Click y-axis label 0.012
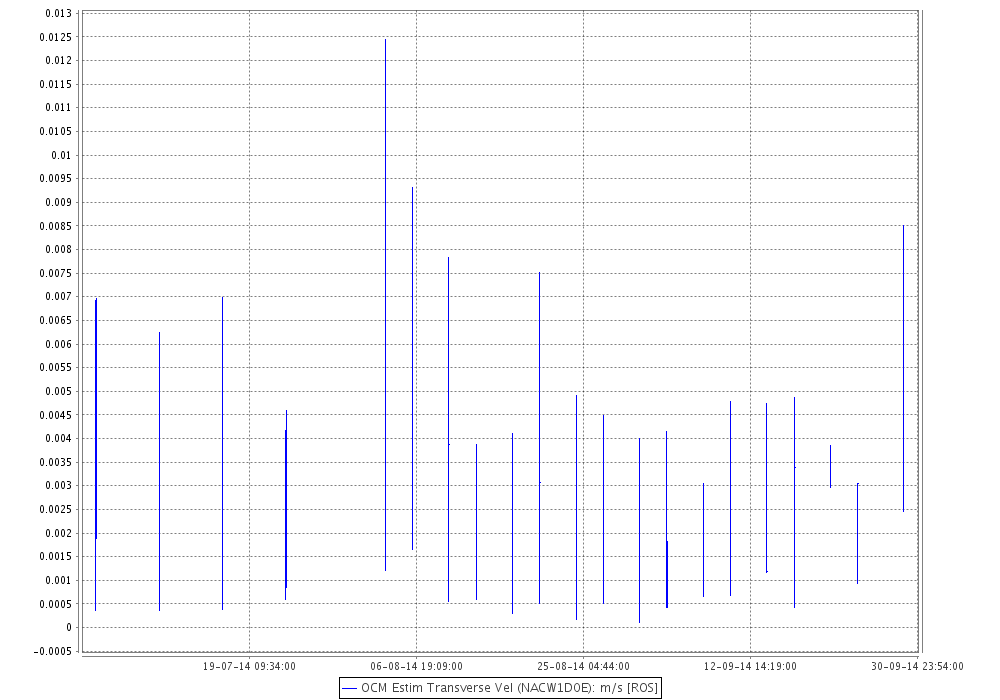This screenshot has width=1000, height=700. [58, 61]
